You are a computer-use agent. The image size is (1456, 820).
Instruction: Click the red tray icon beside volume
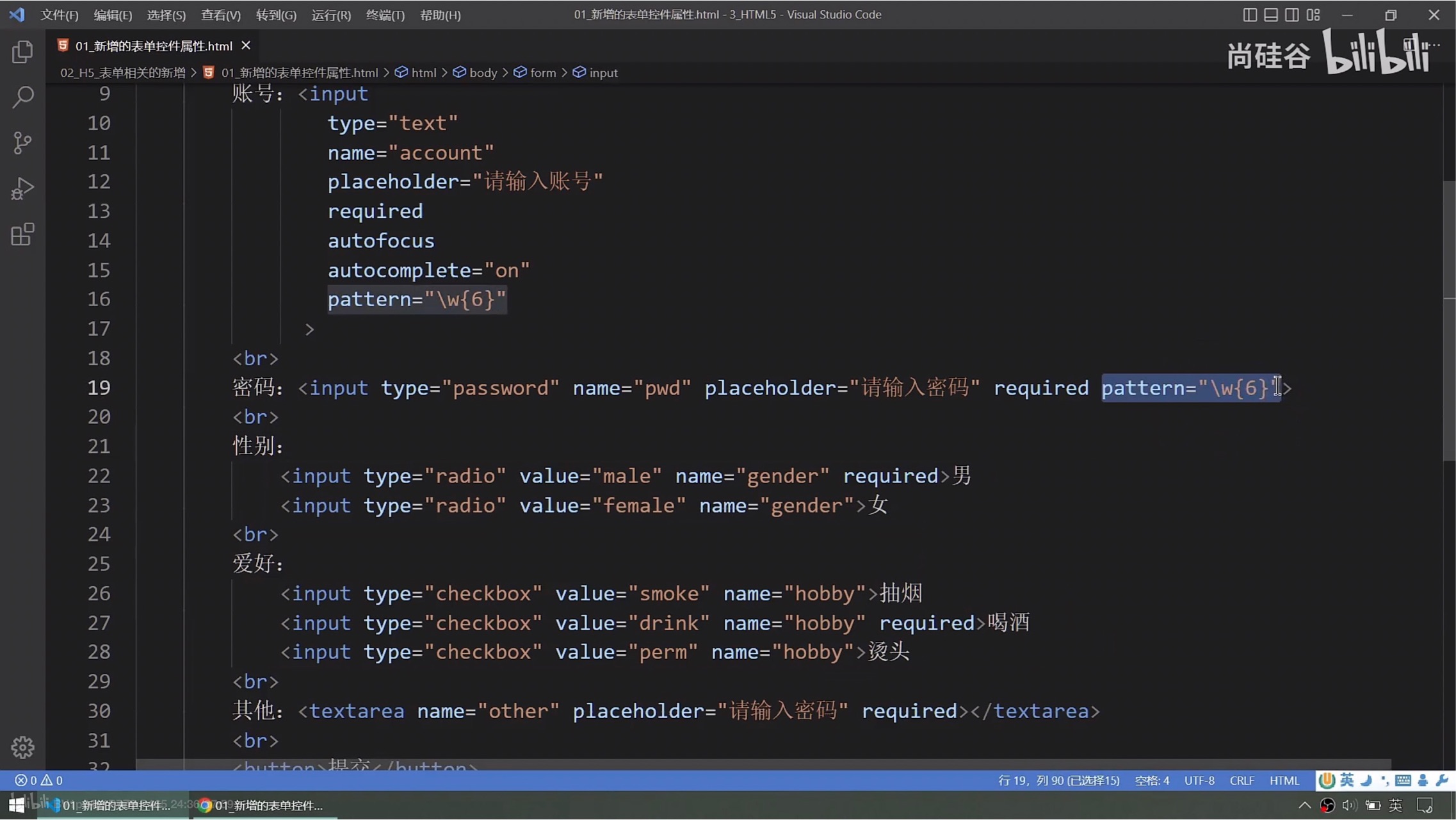[1327, 805]
